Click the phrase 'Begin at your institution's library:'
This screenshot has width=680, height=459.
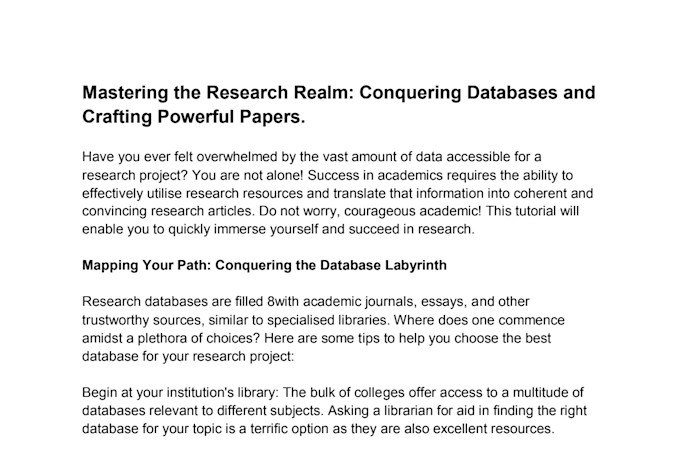(x=181, y=393)
